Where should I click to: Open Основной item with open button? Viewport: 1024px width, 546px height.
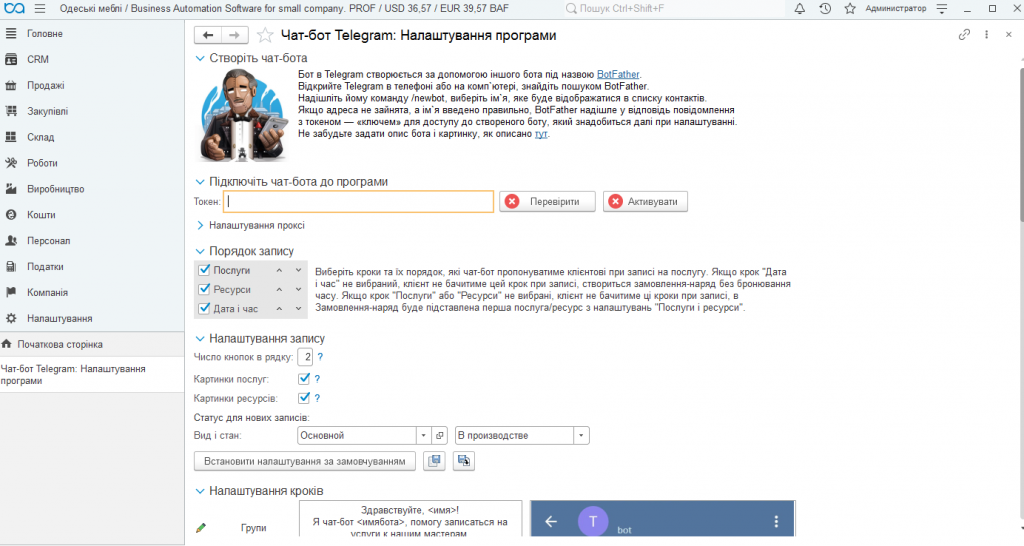click(440, 436)
